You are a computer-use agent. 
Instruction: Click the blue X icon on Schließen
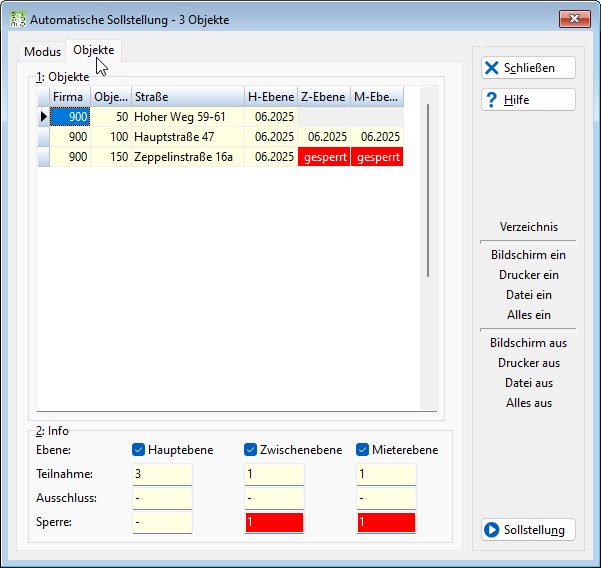(x=491, y=68)
